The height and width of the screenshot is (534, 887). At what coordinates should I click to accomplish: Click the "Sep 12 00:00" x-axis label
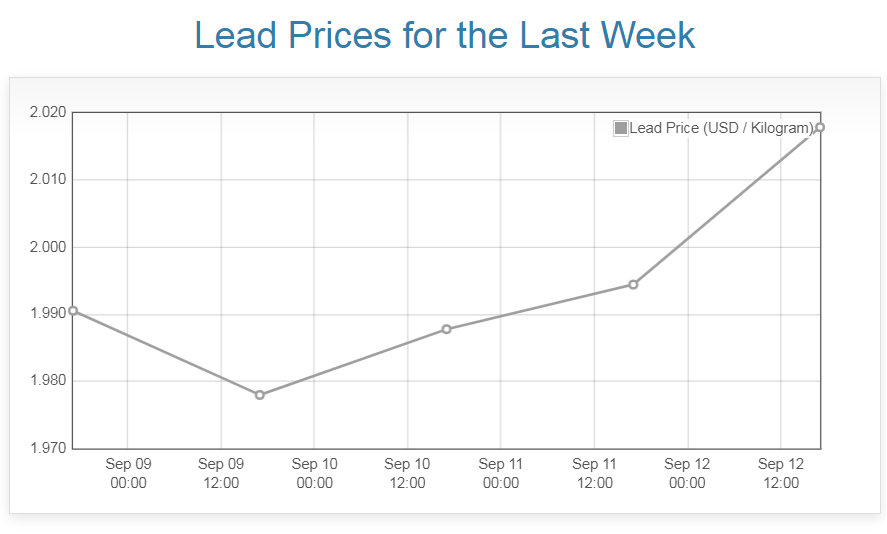click(687, 473)
